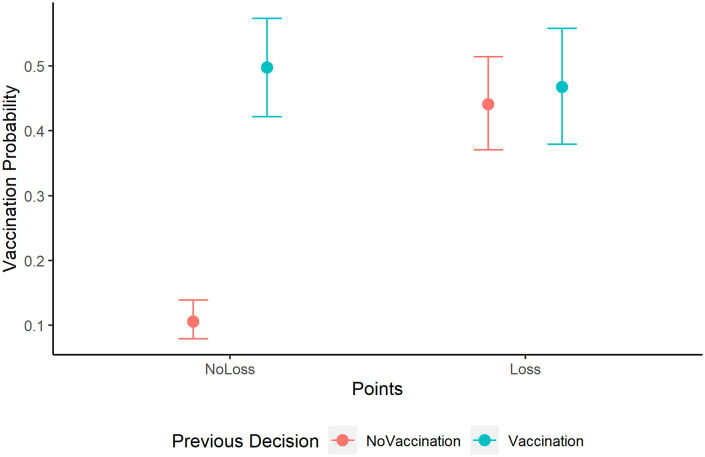Click the Vaccination Probability y-axis title
This screenshot has height=457, width=705.
coord(11,179)
